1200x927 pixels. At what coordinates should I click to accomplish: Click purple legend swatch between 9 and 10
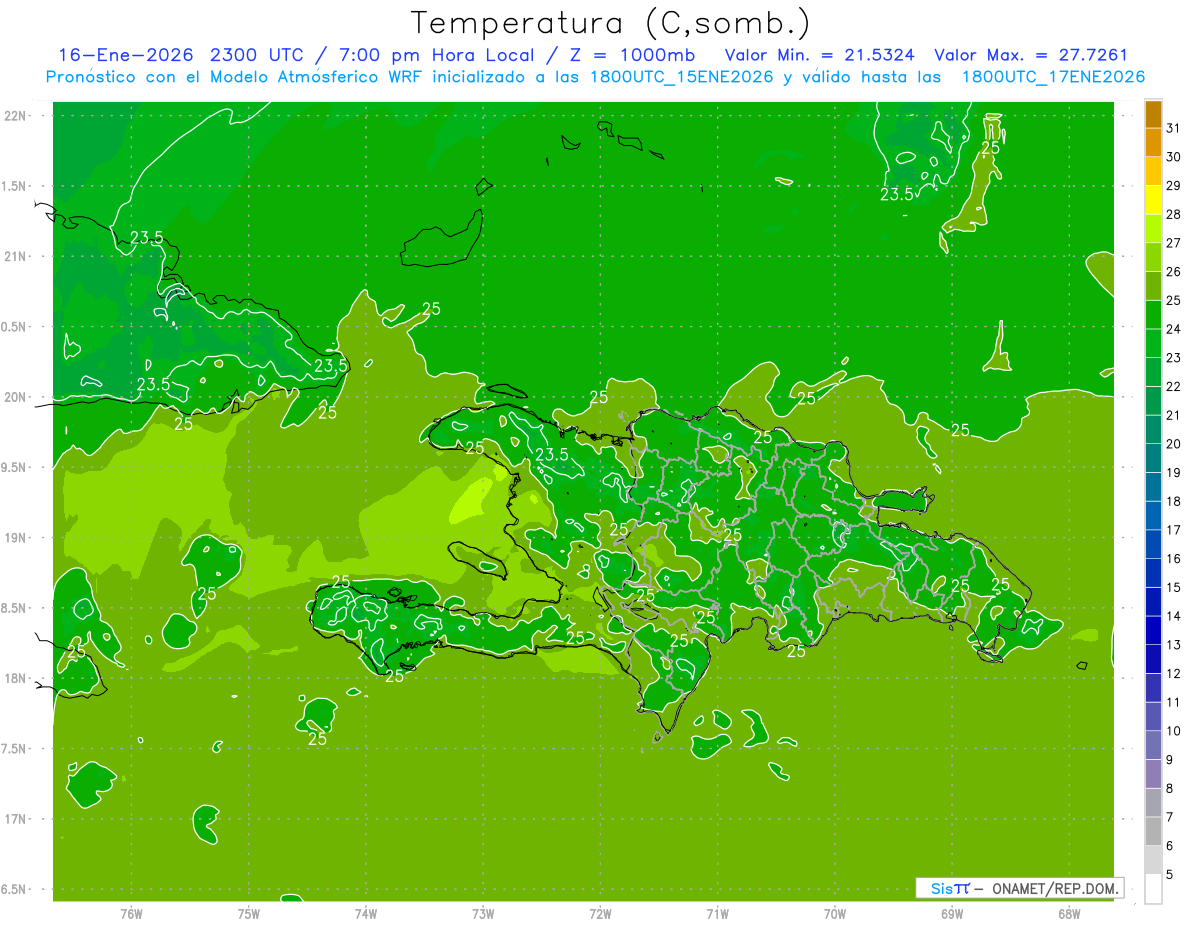coord(1154,745)
